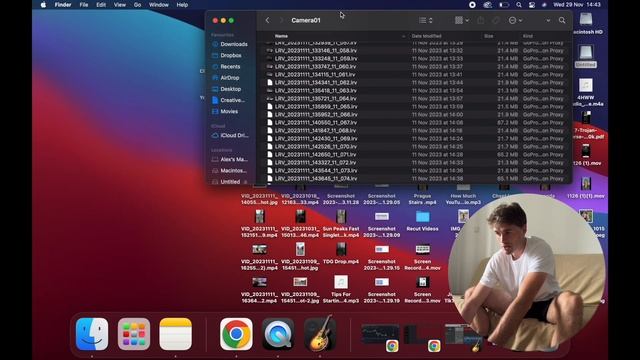
Task: Open Spotlight search from the menu bar
Action: pos(518,5)
